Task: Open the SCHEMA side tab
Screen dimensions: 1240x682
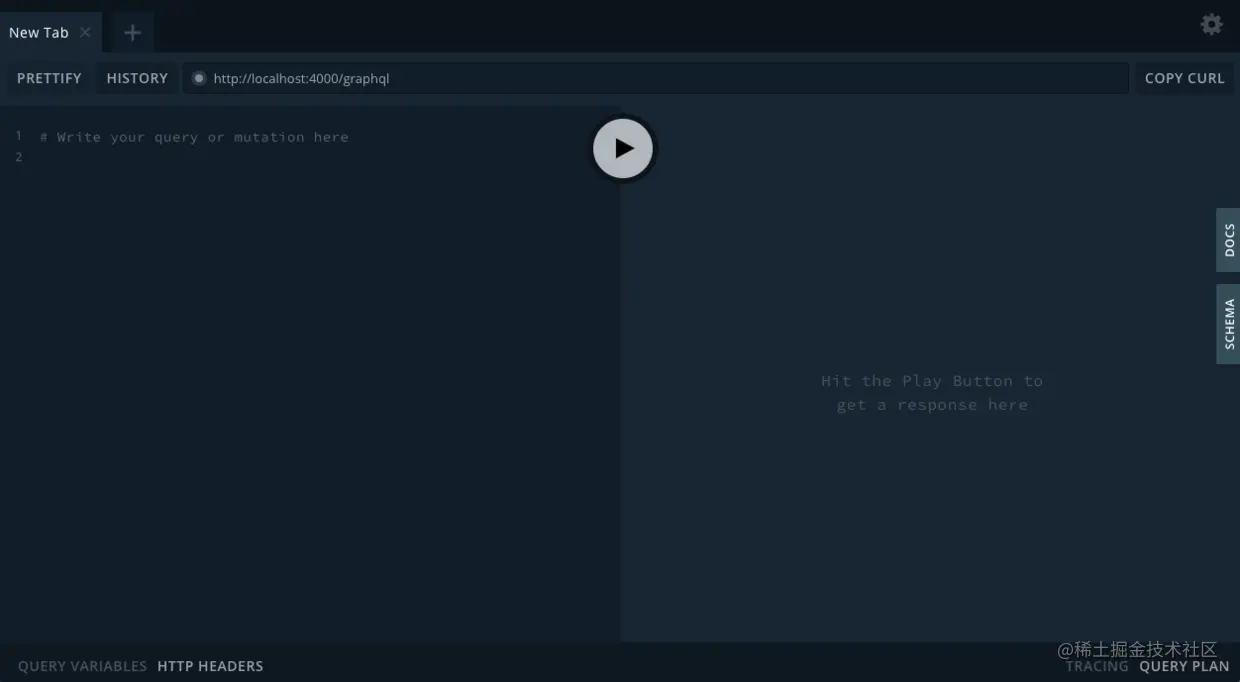Action: pos(1228,324)
